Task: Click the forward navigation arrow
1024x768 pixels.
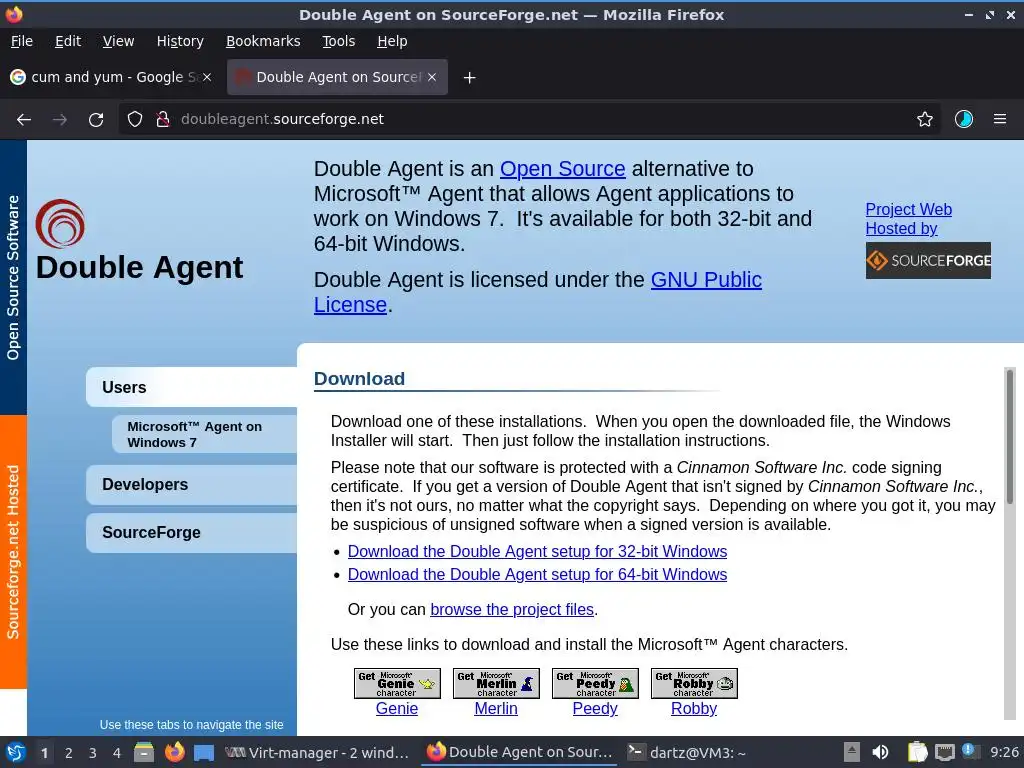Action: click(59, 120)
